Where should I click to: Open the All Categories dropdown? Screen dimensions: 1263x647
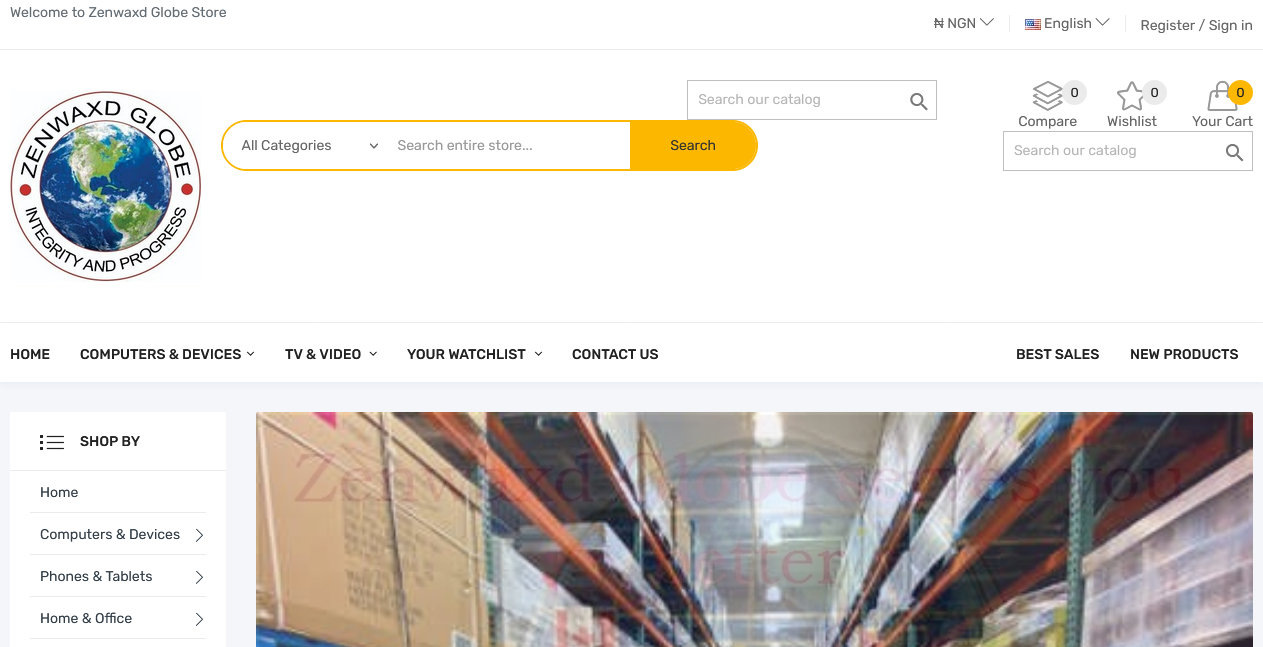(x=309, y=146)
